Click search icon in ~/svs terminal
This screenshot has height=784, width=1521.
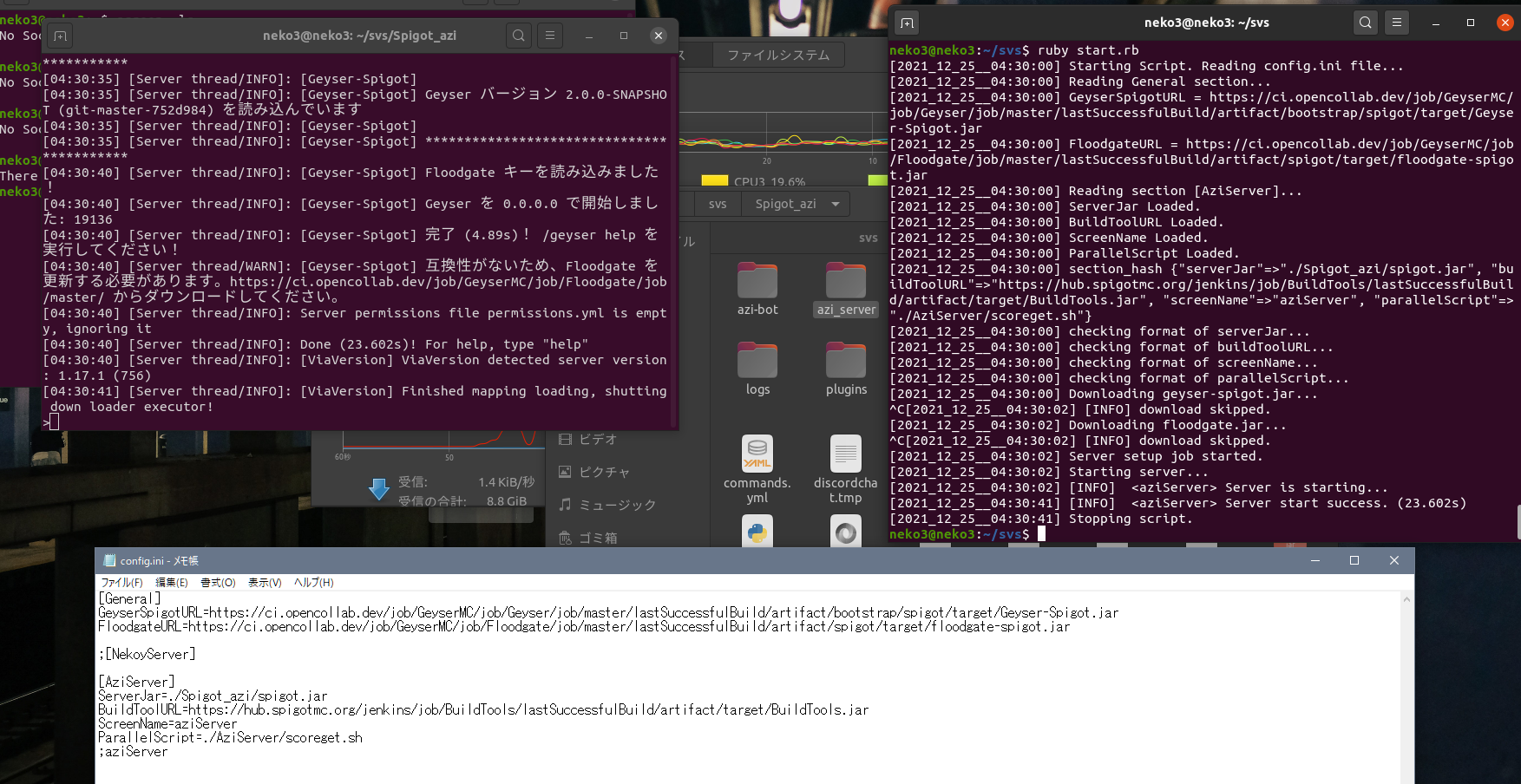(1366, 23)
